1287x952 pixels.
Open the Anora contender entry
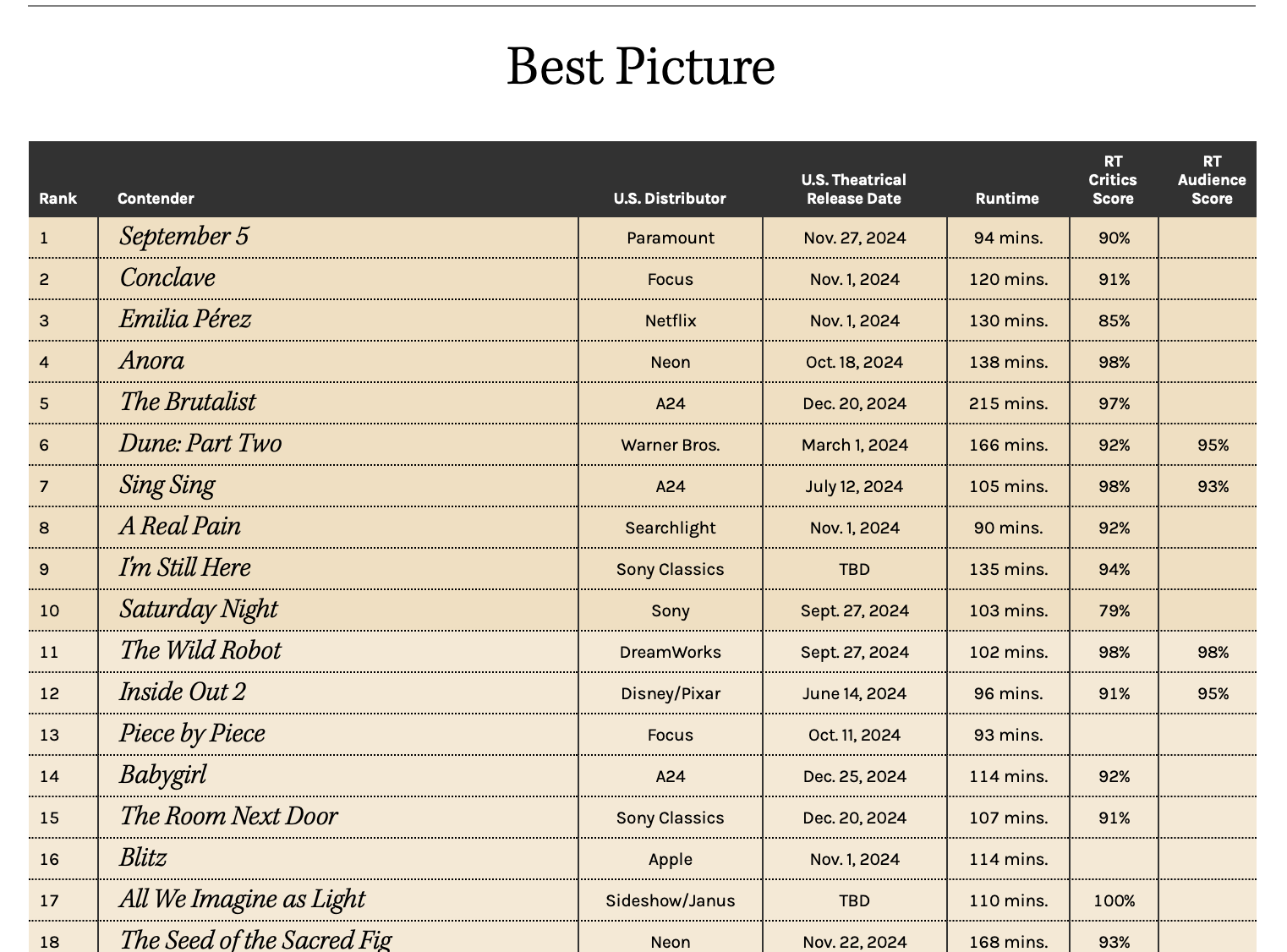pyautogui.click(x=152, y=361)
